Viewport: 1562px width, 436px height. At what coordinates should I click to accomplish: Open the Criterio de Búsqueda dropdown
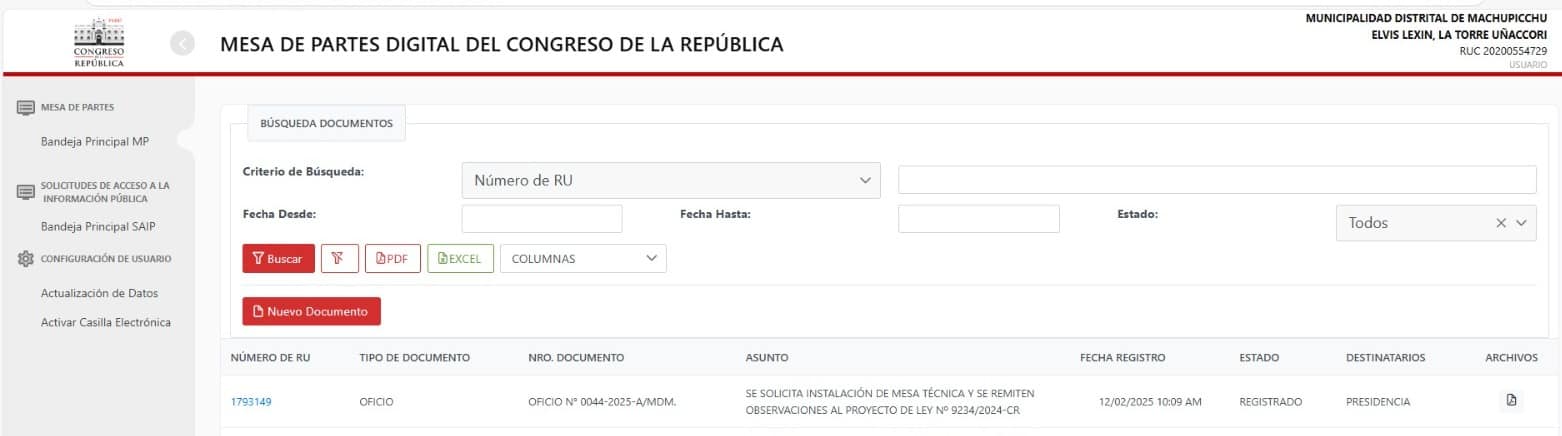671,181
